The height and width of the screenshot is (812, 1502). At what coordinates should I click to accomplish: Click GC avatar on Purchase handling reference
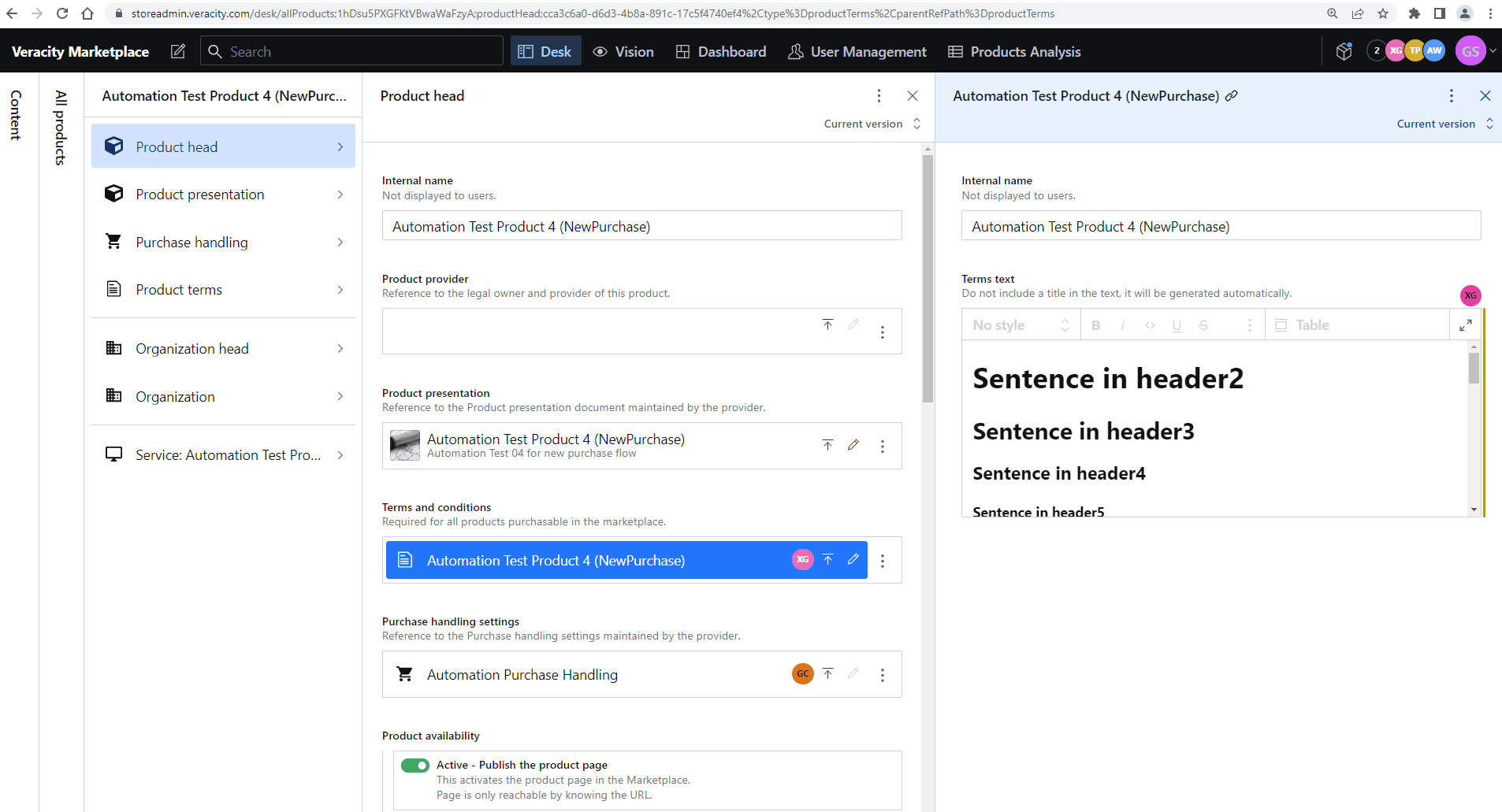pyautogui.click(x=802, y=673)
